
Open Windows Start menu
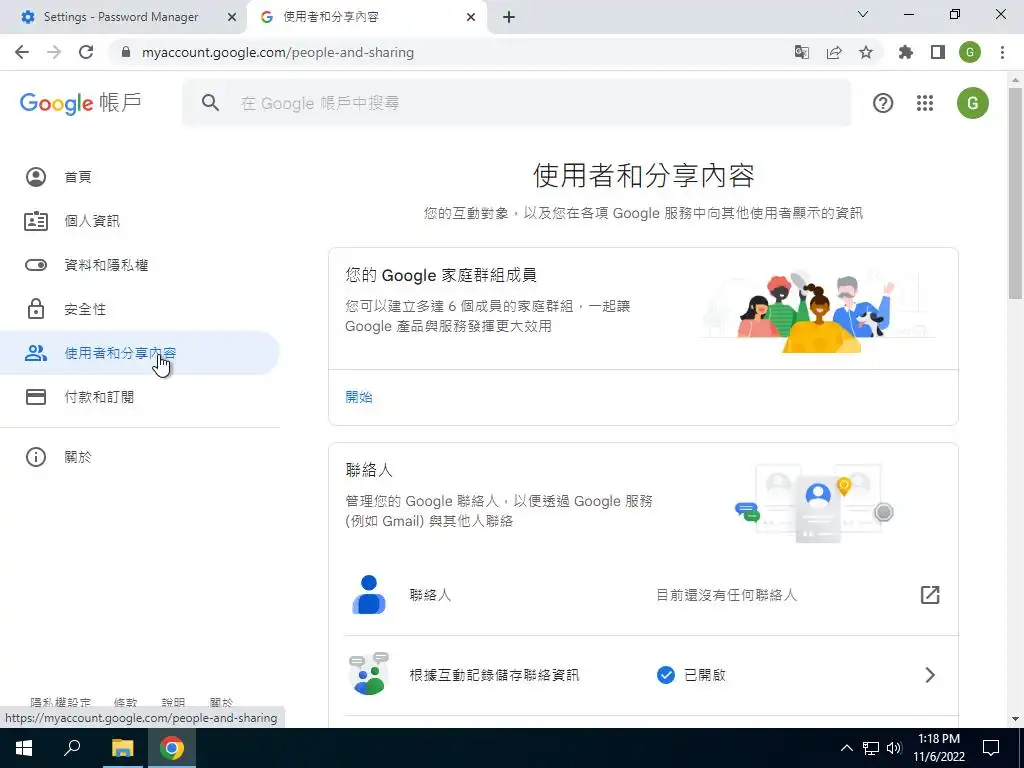coord(24,748)
